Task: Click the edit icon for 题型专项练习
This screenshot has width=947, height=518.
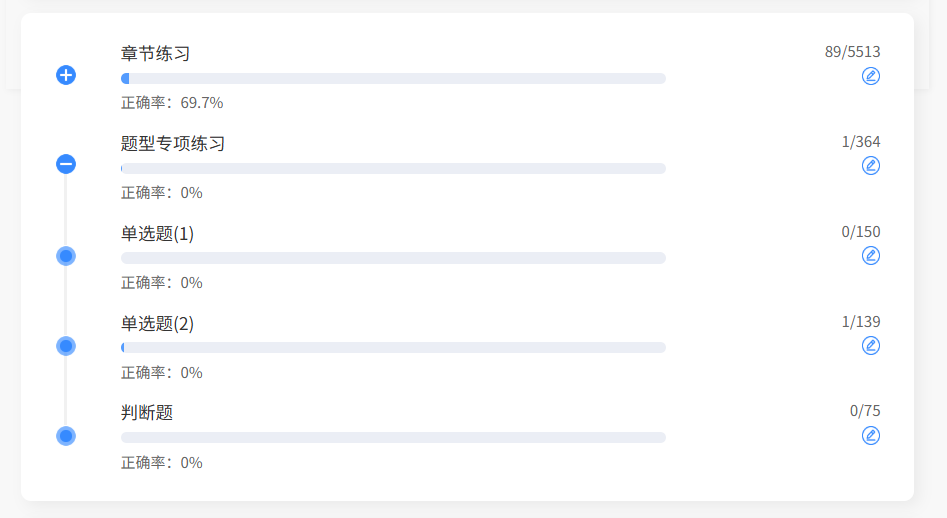Action: point(871,166)
